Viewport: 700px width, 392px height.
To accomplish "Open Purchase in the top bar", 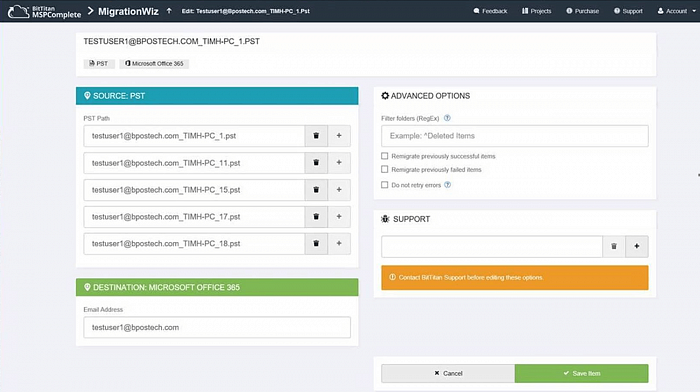I will pyautogui.click(x=583, y=11).
